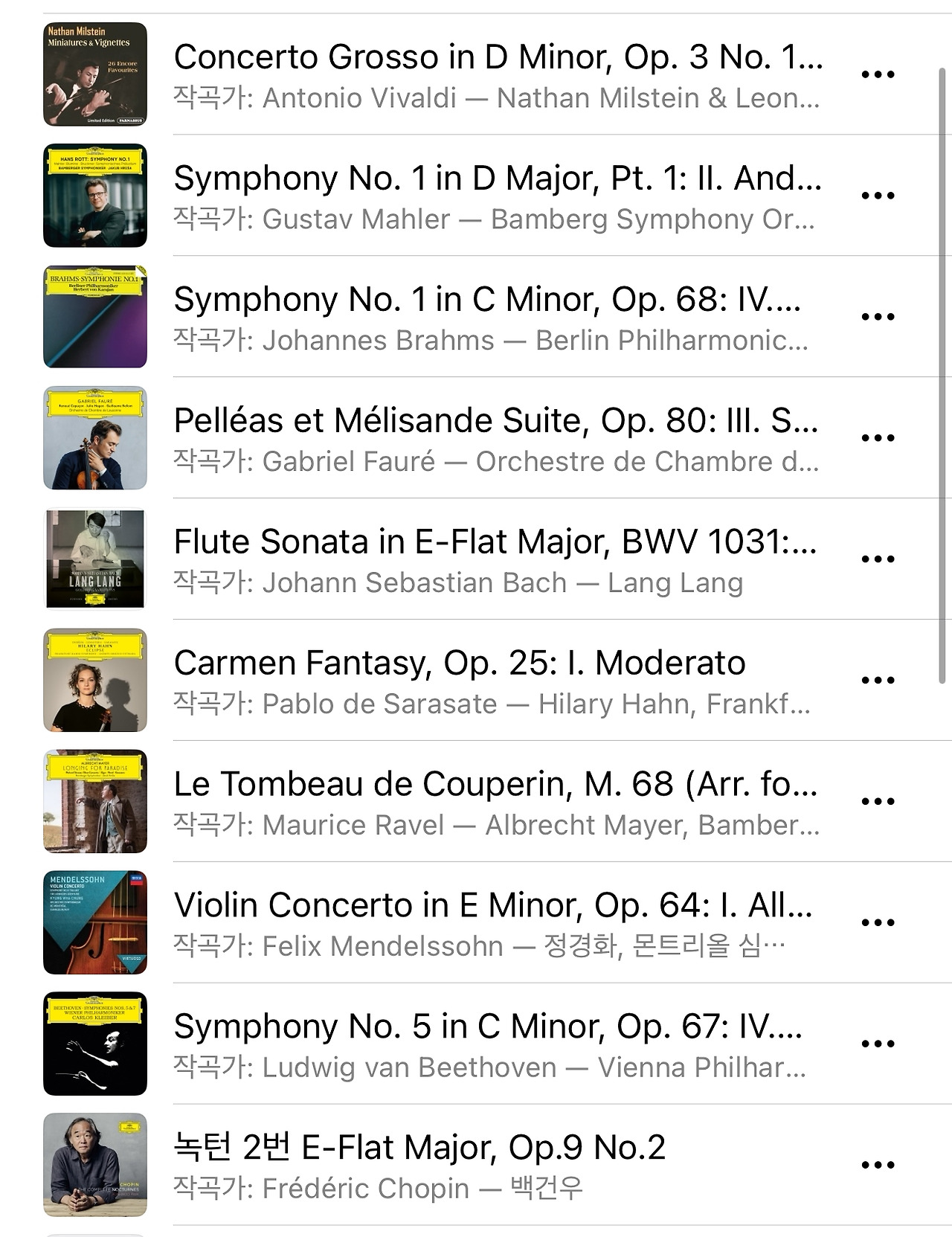Screen dimensions: 952x1237
Task: Open more options for Pelléas et Mélisande Suite
Action: (x=878, y=438)
